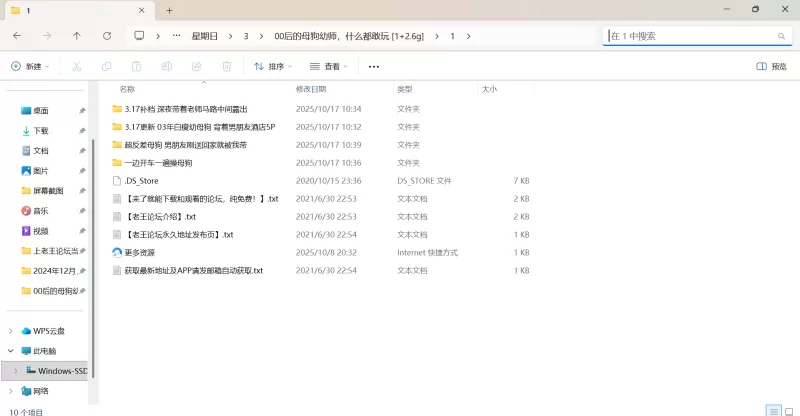Refresh the current folder view
The image size is (800, 416).
pyautogui.click(x=106, y=35)
